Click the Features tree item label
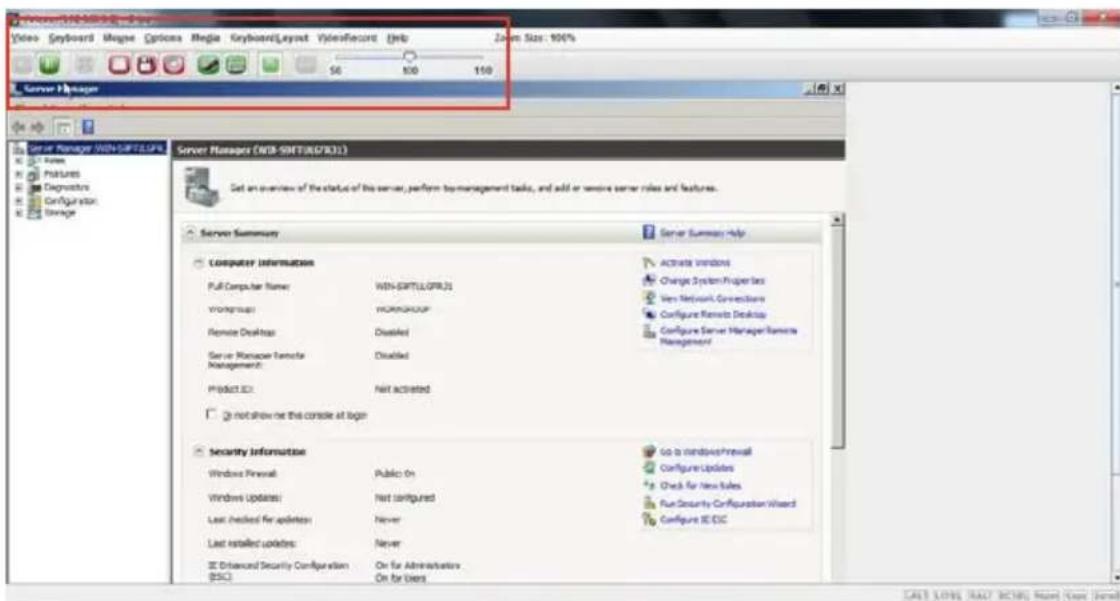Viewport: 1120px width, 601px height. click(x=62, y=174)
